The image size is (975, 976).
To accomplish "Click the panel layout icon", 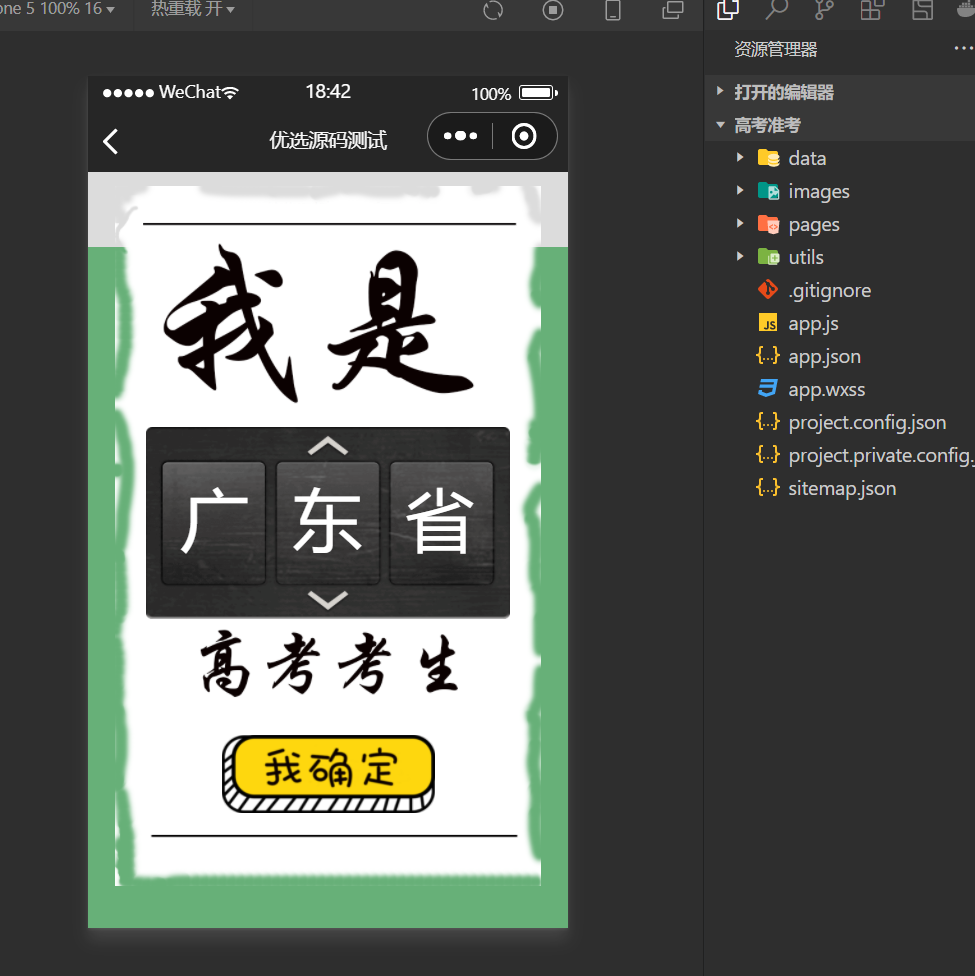I will (x=923, y=10).
